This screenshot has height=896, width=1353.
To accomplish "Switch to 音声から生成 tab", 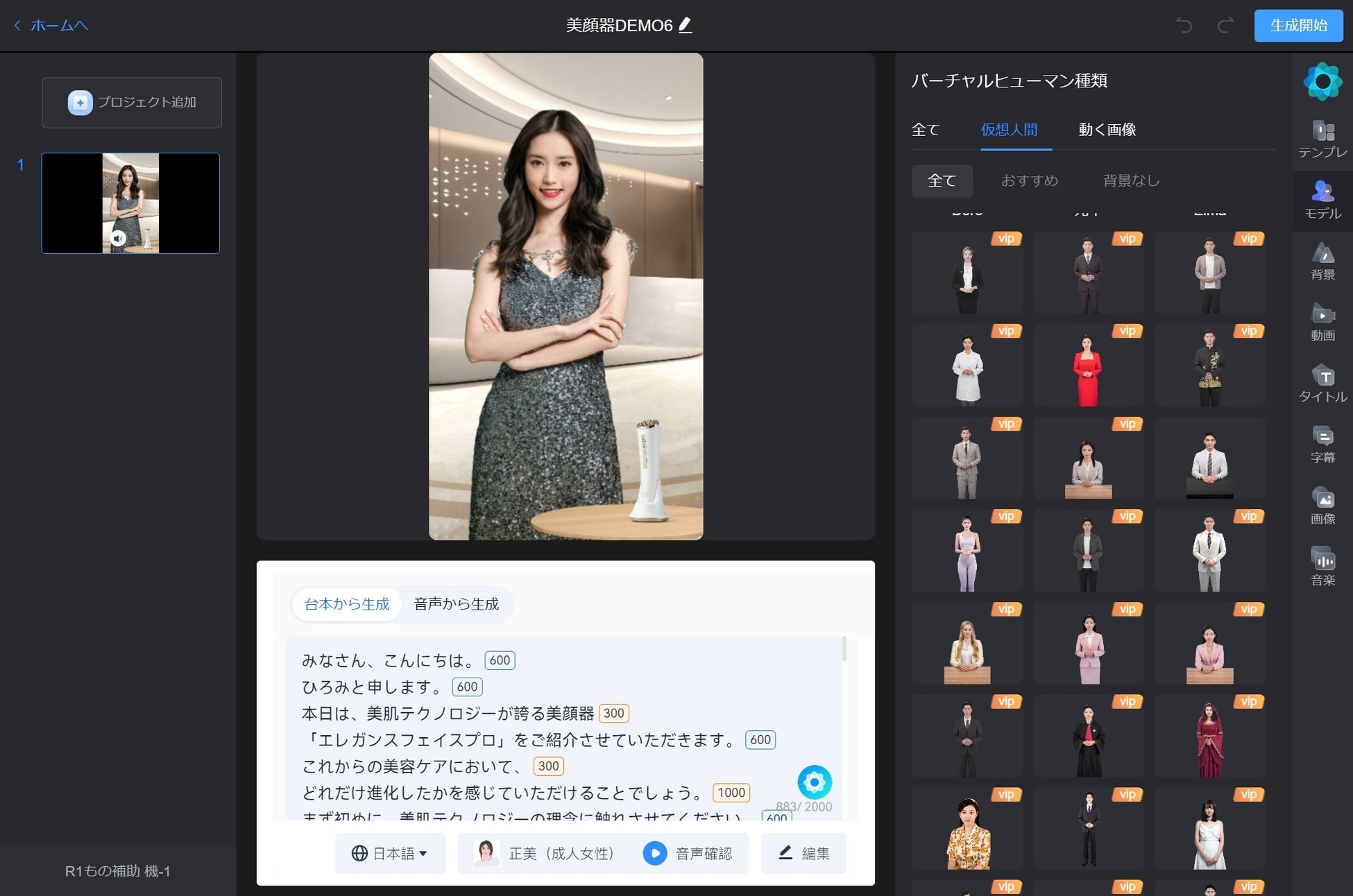I will 456,604.
